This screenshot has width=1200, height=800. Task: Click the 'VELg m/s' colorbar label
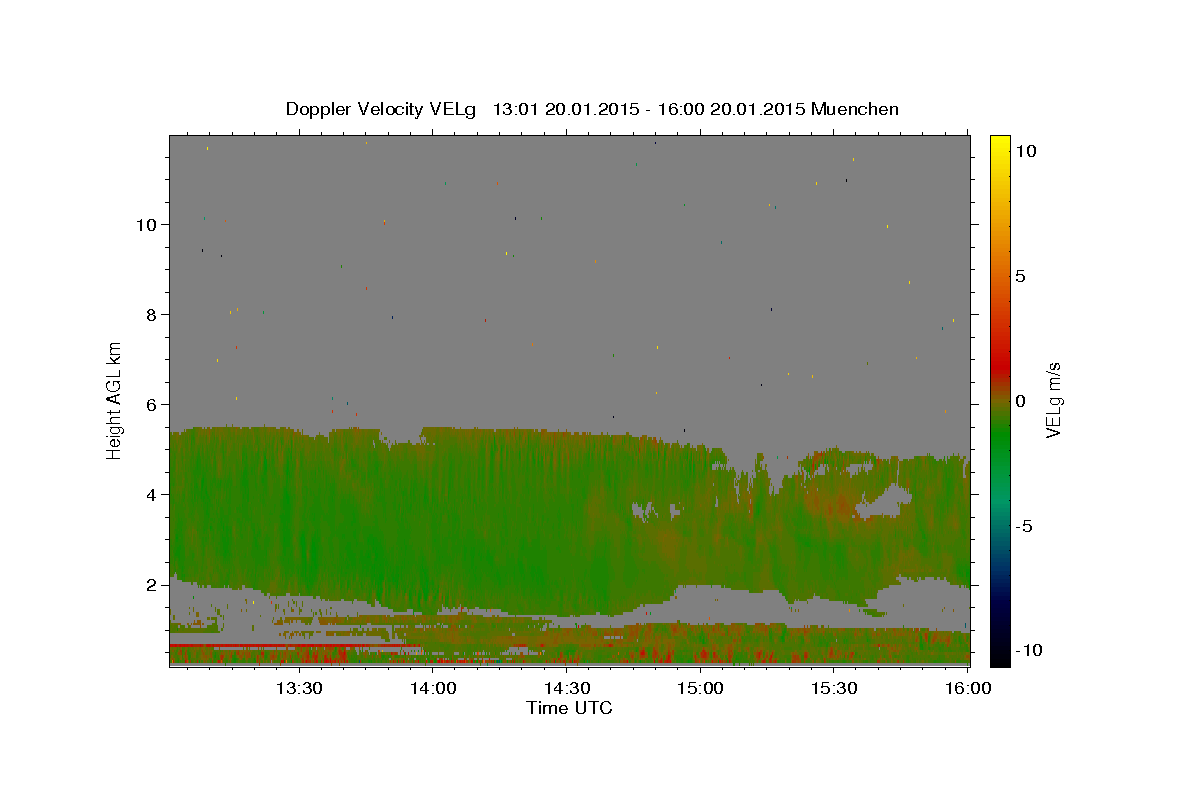(x=1053, y=400)
